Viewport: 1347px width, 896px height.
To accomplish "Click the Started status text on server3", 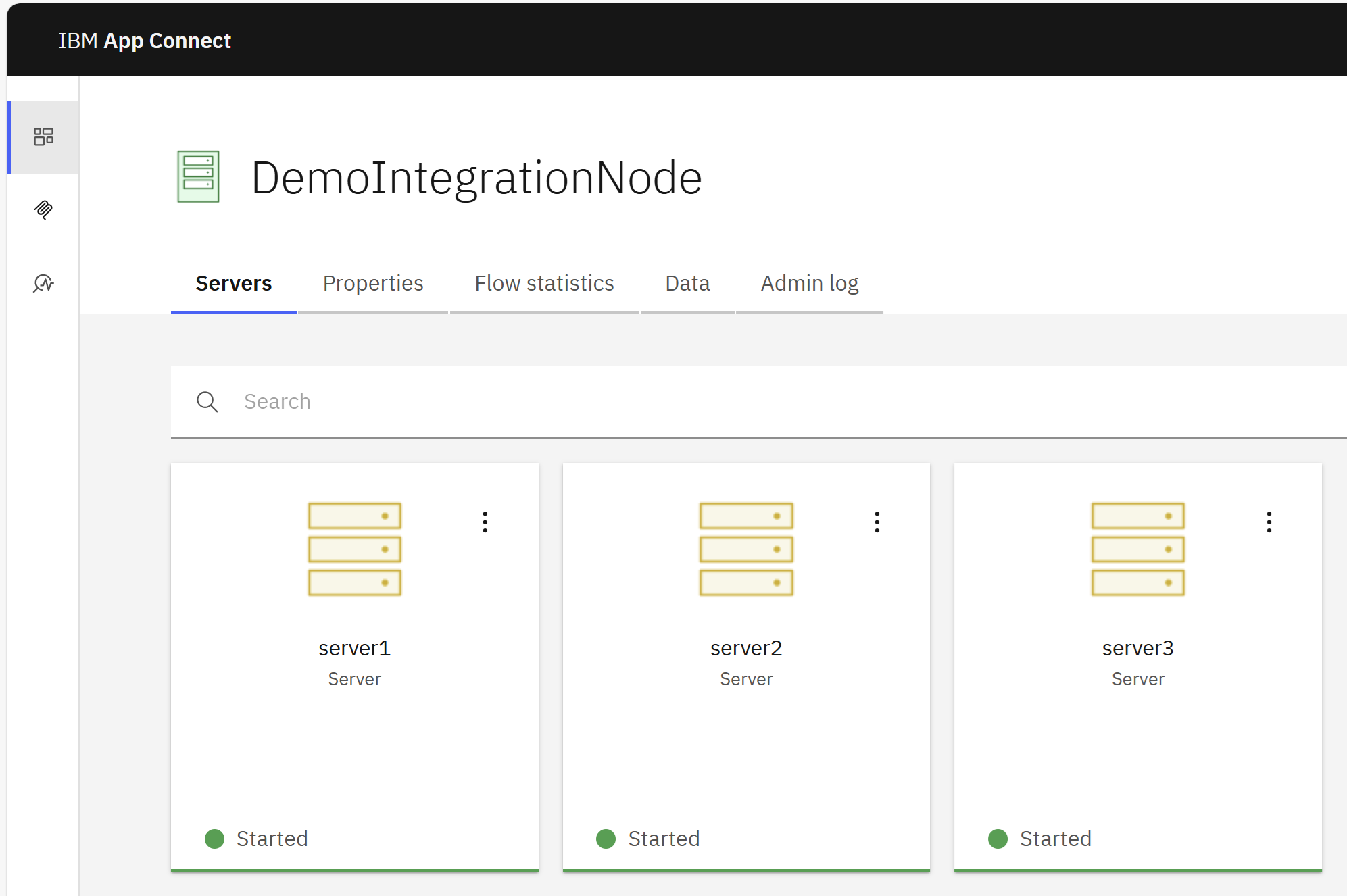I will pyautogui.click(x=1056, y=839).
